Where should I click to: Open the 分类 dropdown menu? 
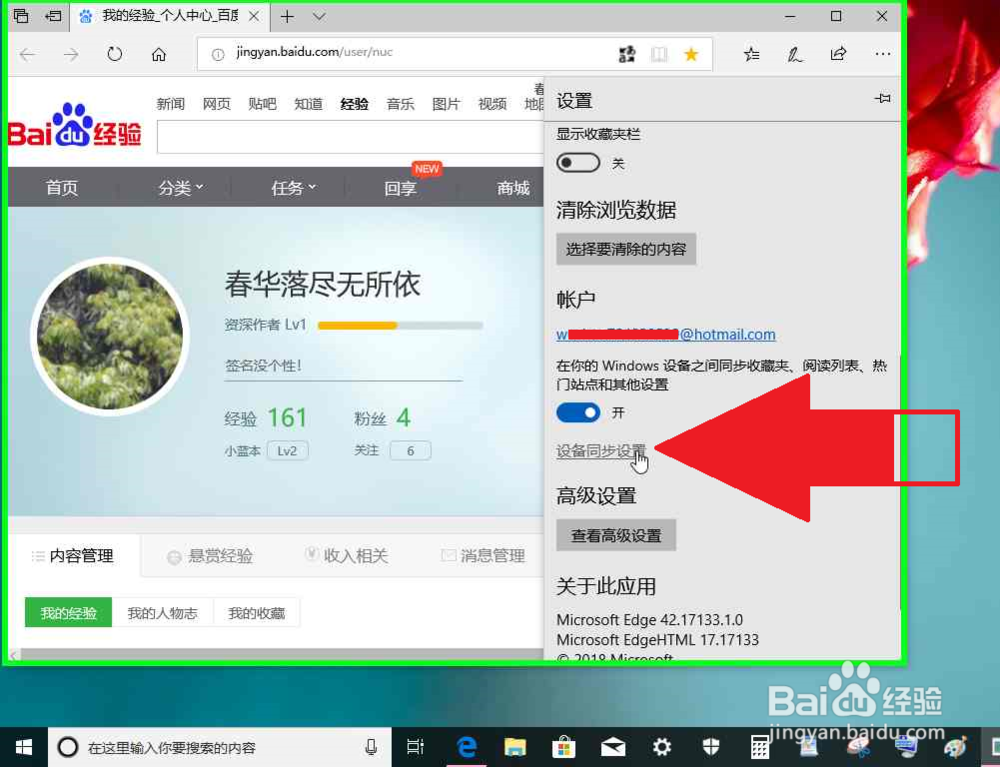[x=180, y=187]
